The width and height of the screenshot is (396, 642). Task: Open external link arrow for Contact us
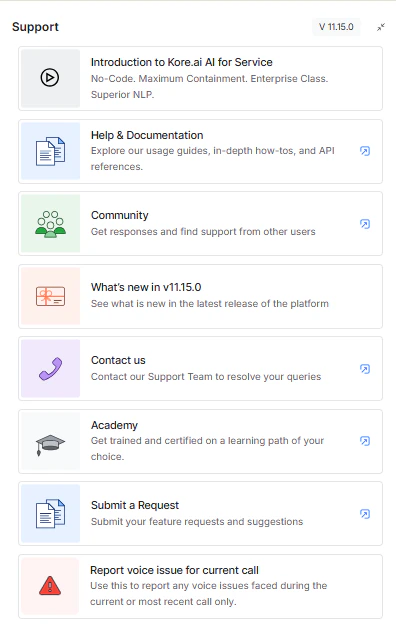coord(365,369)
